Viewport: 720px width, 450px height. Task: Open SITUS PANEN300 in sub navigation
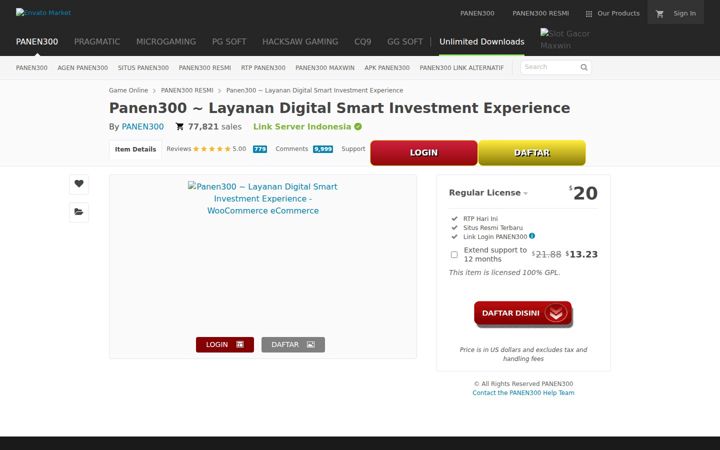point(143,68)
